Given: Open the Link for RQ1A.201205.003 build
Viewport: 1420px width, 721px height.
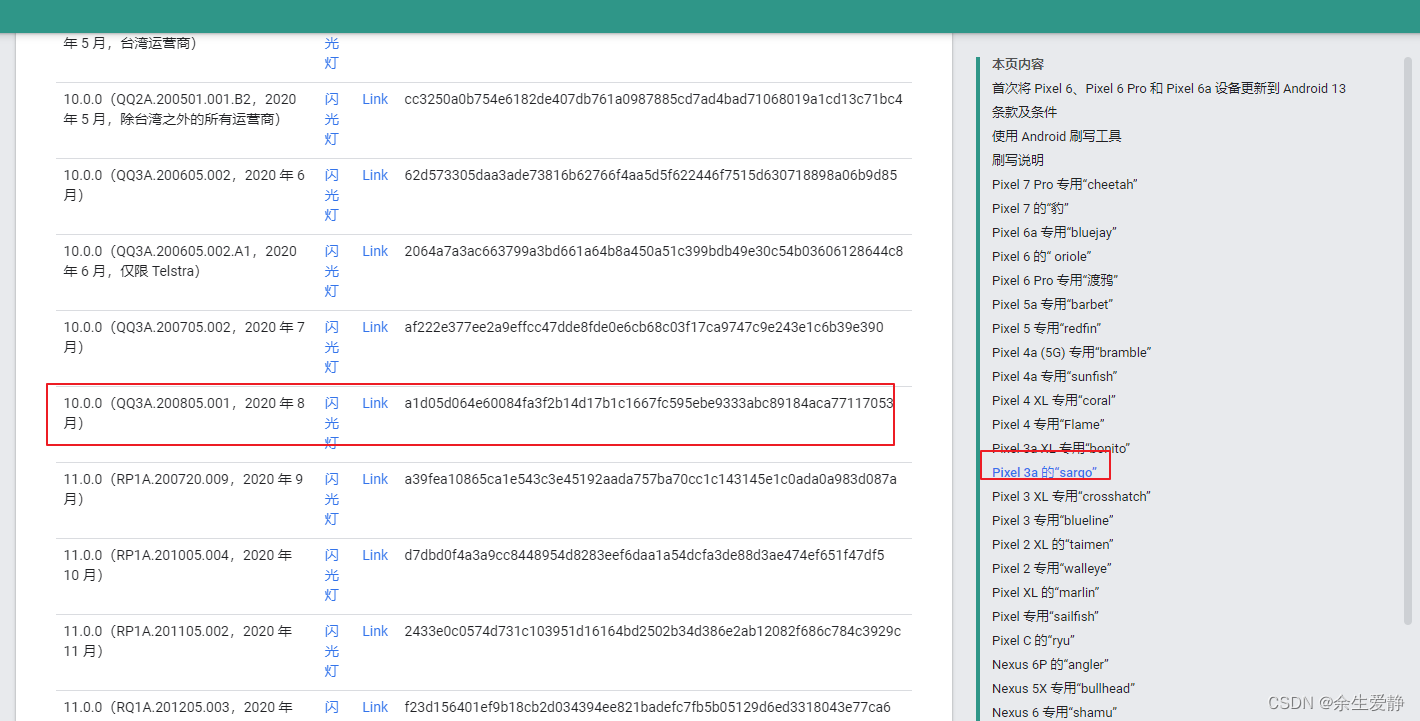Looking at the screenshot, I should (375, 707).
